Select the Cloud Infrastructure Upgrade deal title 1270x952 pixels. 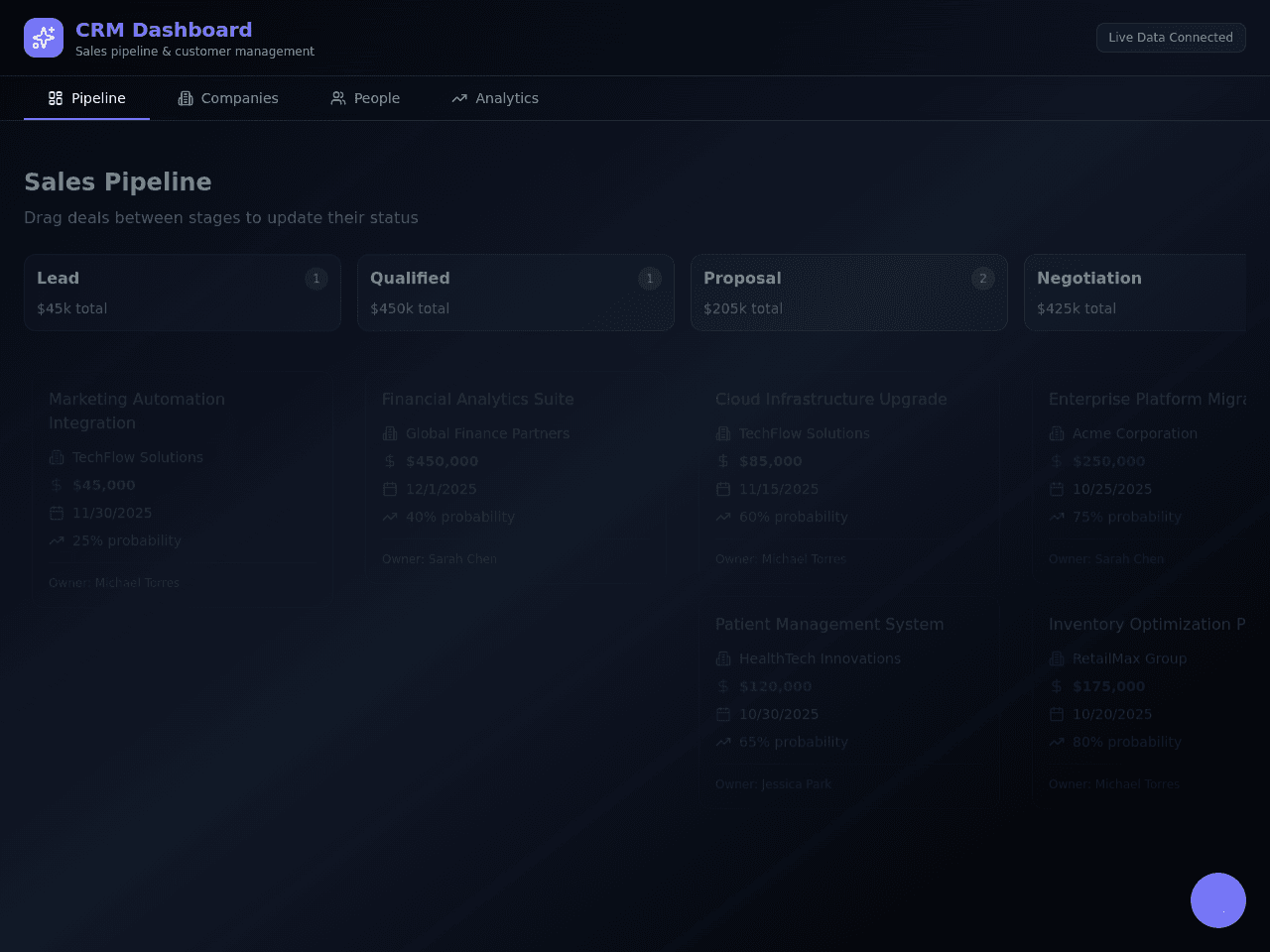831,399
